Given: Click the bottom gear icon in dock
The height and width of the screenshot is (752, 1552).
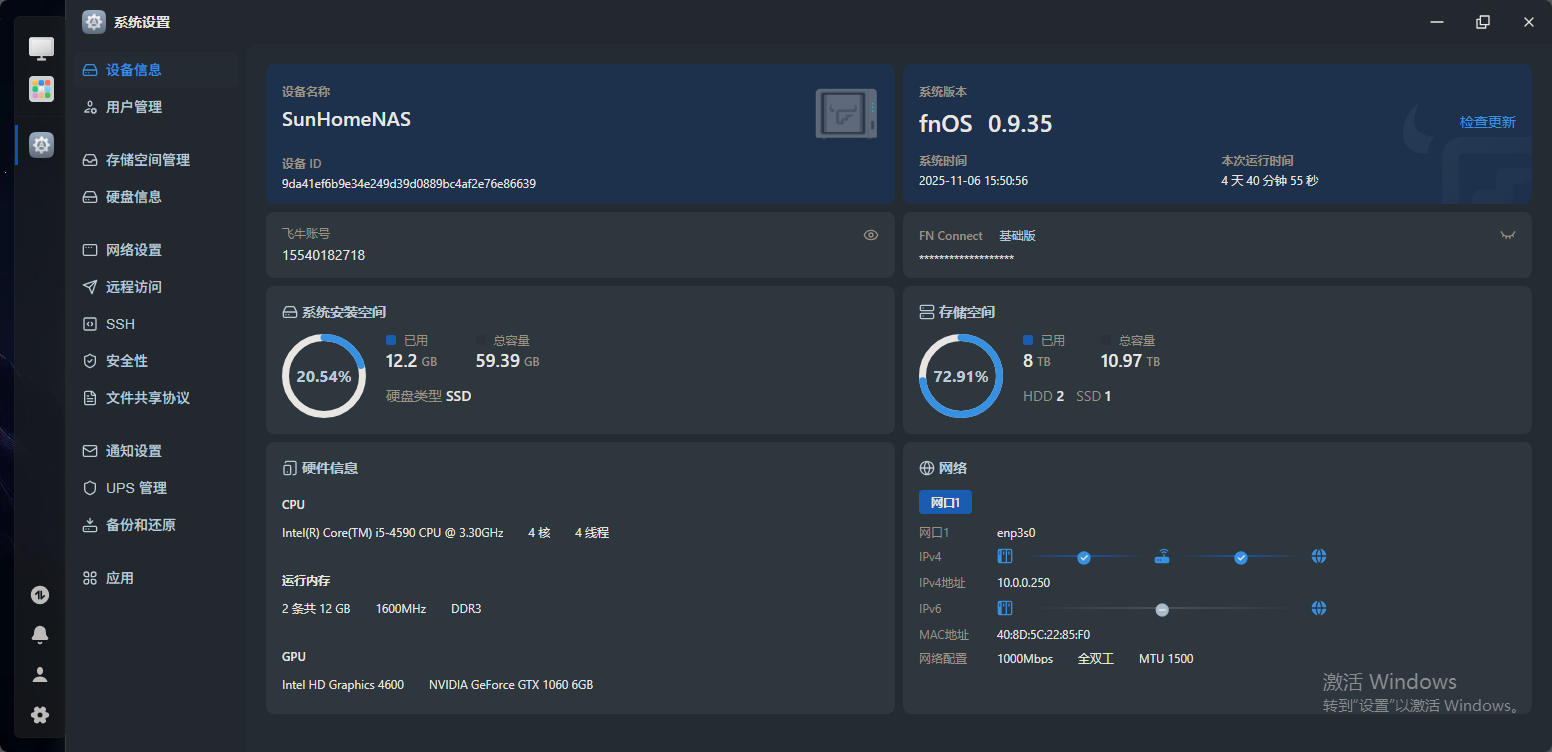Looking at the screenshot, I should 40,715.
